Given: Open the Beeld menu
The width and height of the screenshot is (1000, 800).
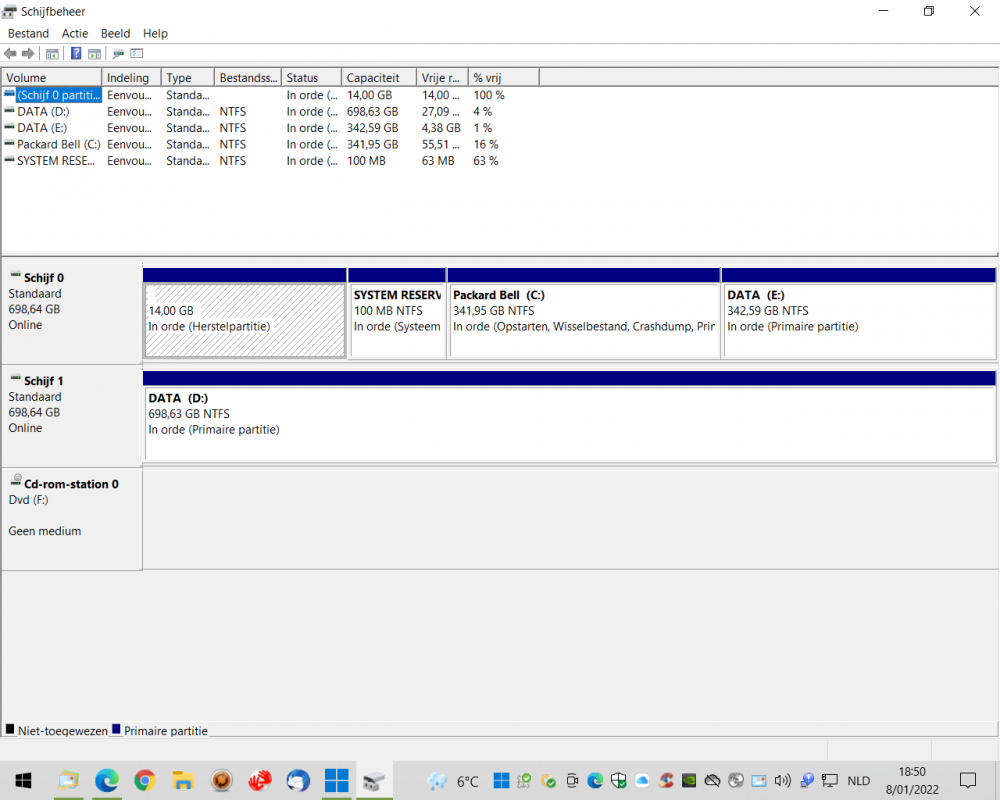Looking at the screenshot, I should click(115, 33).
